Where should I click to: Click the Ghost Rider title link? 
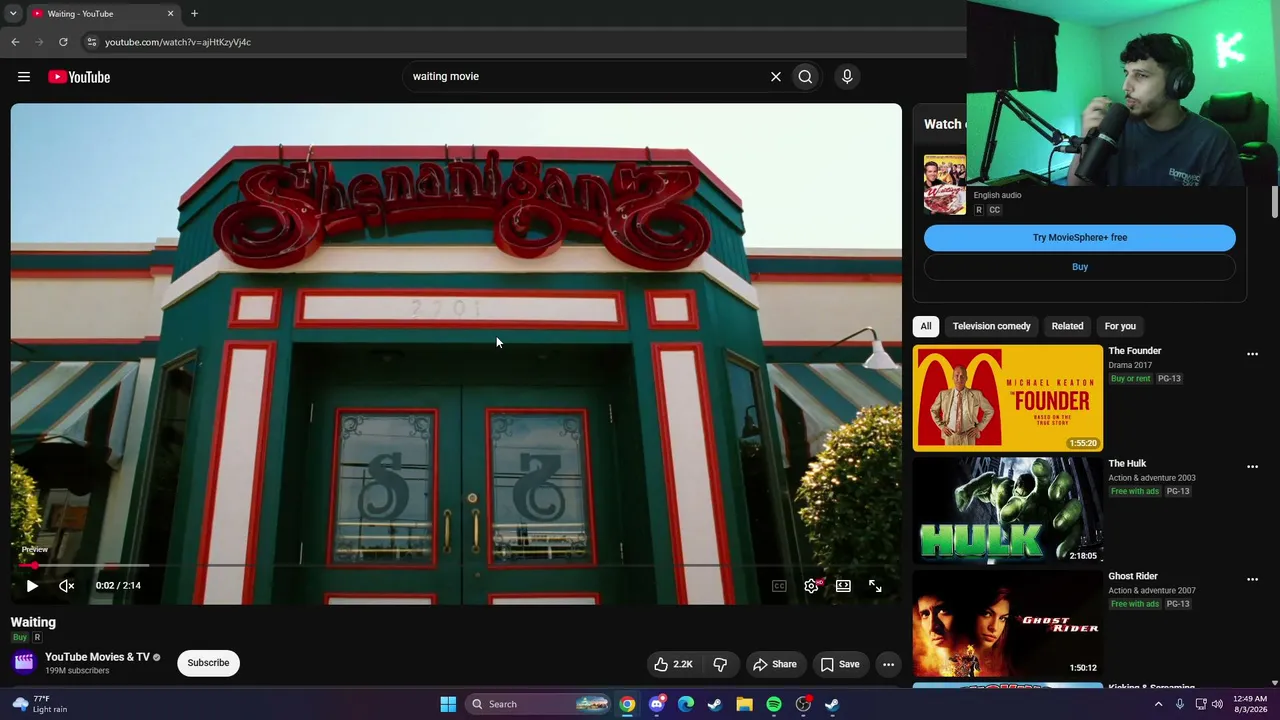tap(1133, 577)
